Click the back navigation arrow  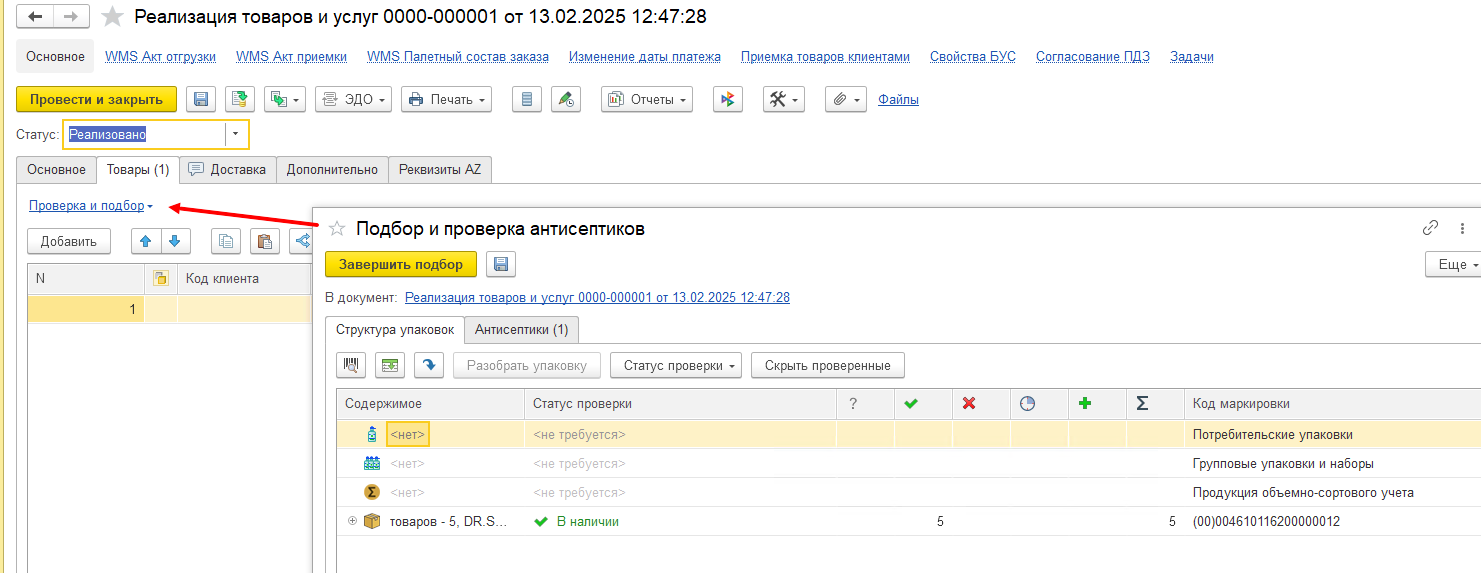(35, 17)
